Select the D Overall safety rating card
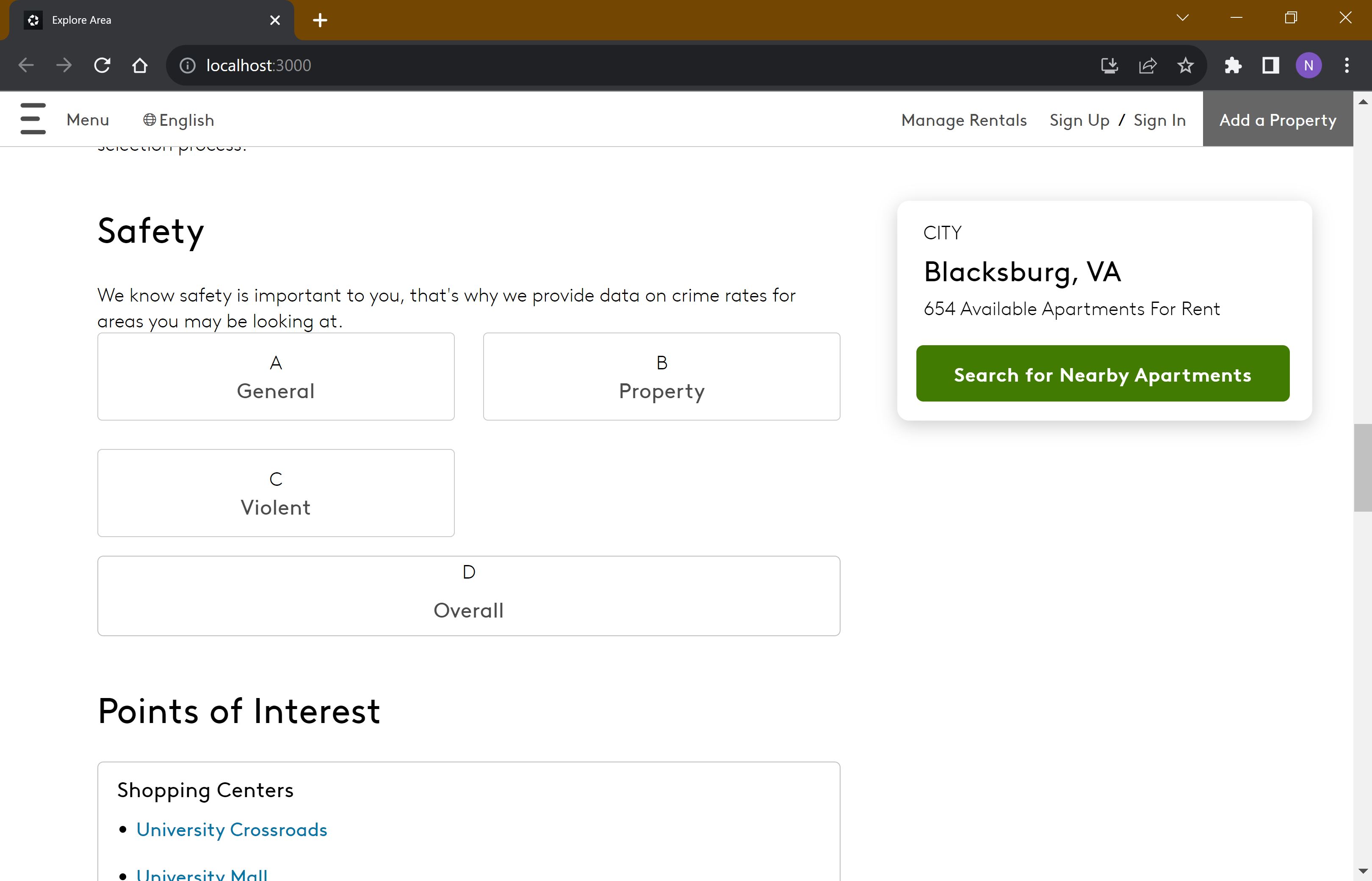Image resolution: width=1372 pixels, height=881 pixels. click(x=468, y=595)
